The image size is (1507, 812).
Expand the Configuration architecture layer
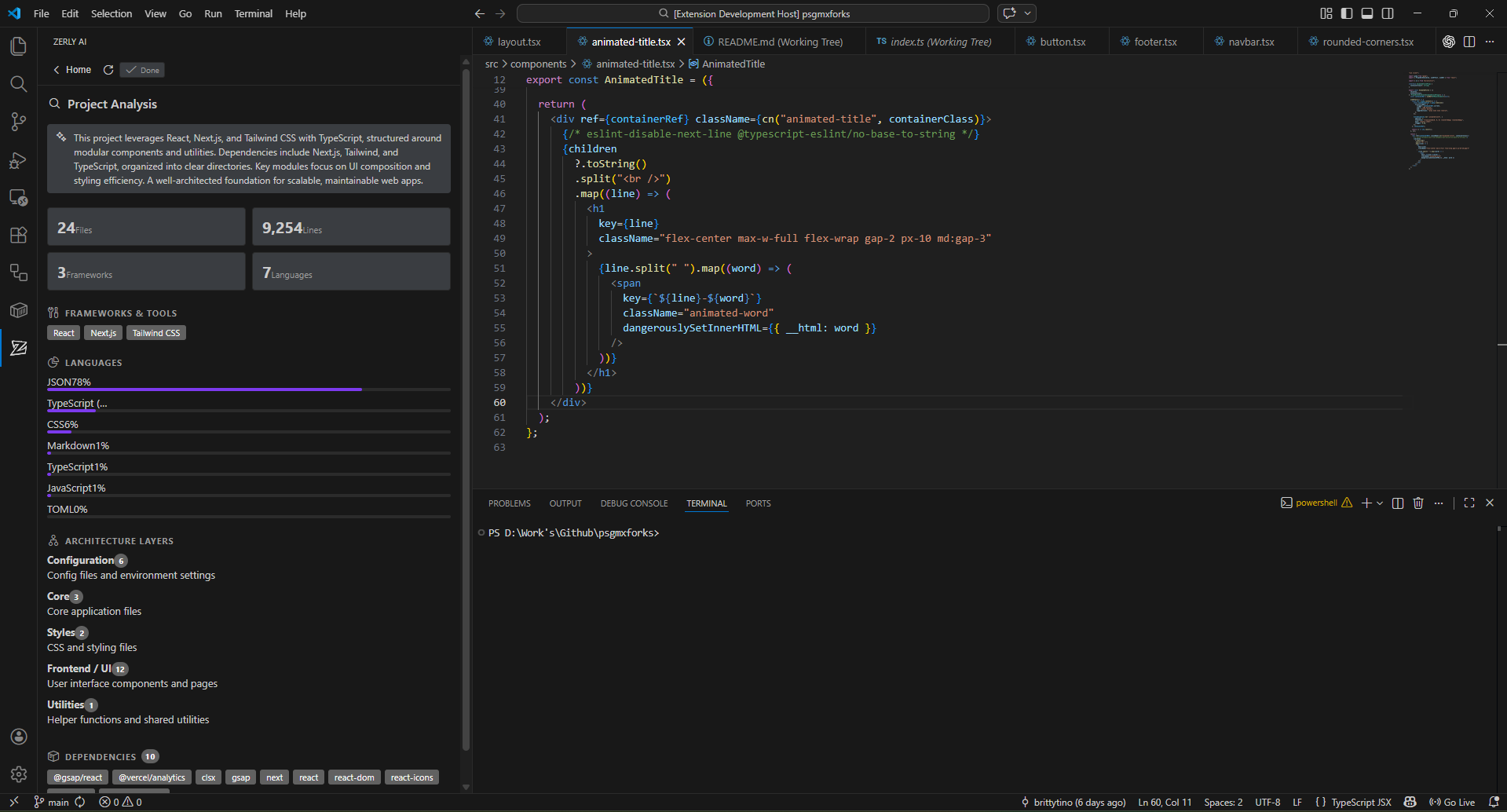[86, 560]
